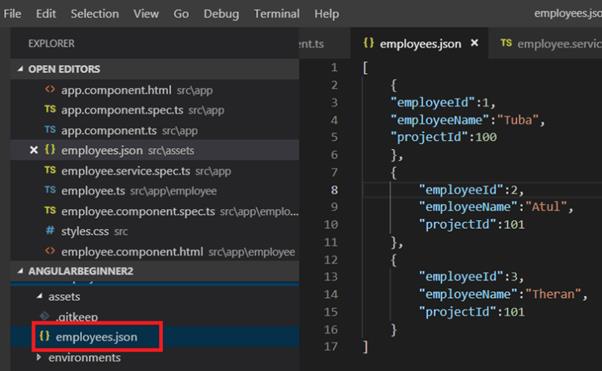The width and height of the screenshot is (602, 371).
Task: Open employee.service.spec.ts in open editors
Action: click(155, 171)
